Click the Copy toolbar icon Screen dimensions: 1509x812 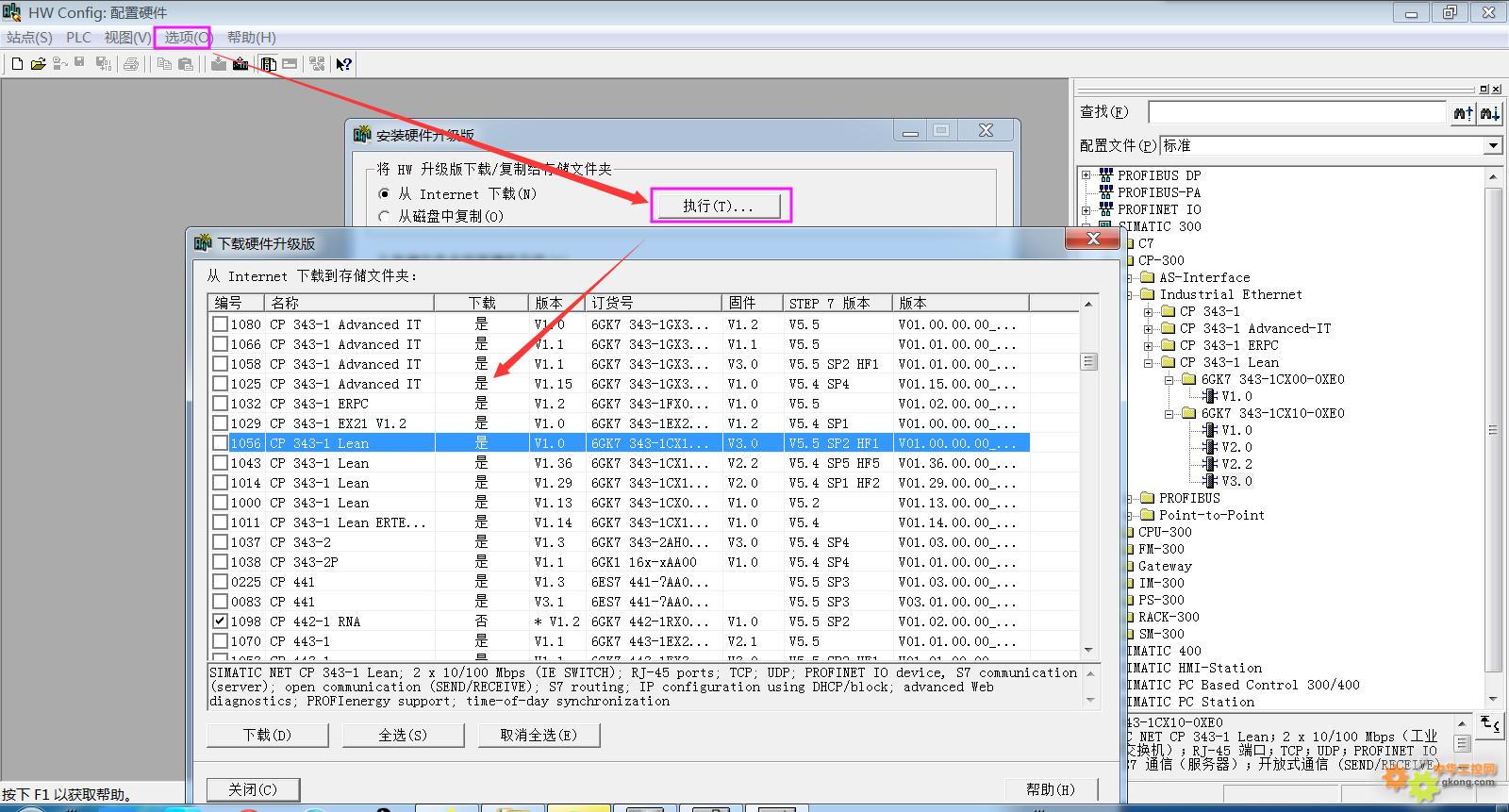pos(164,64)
